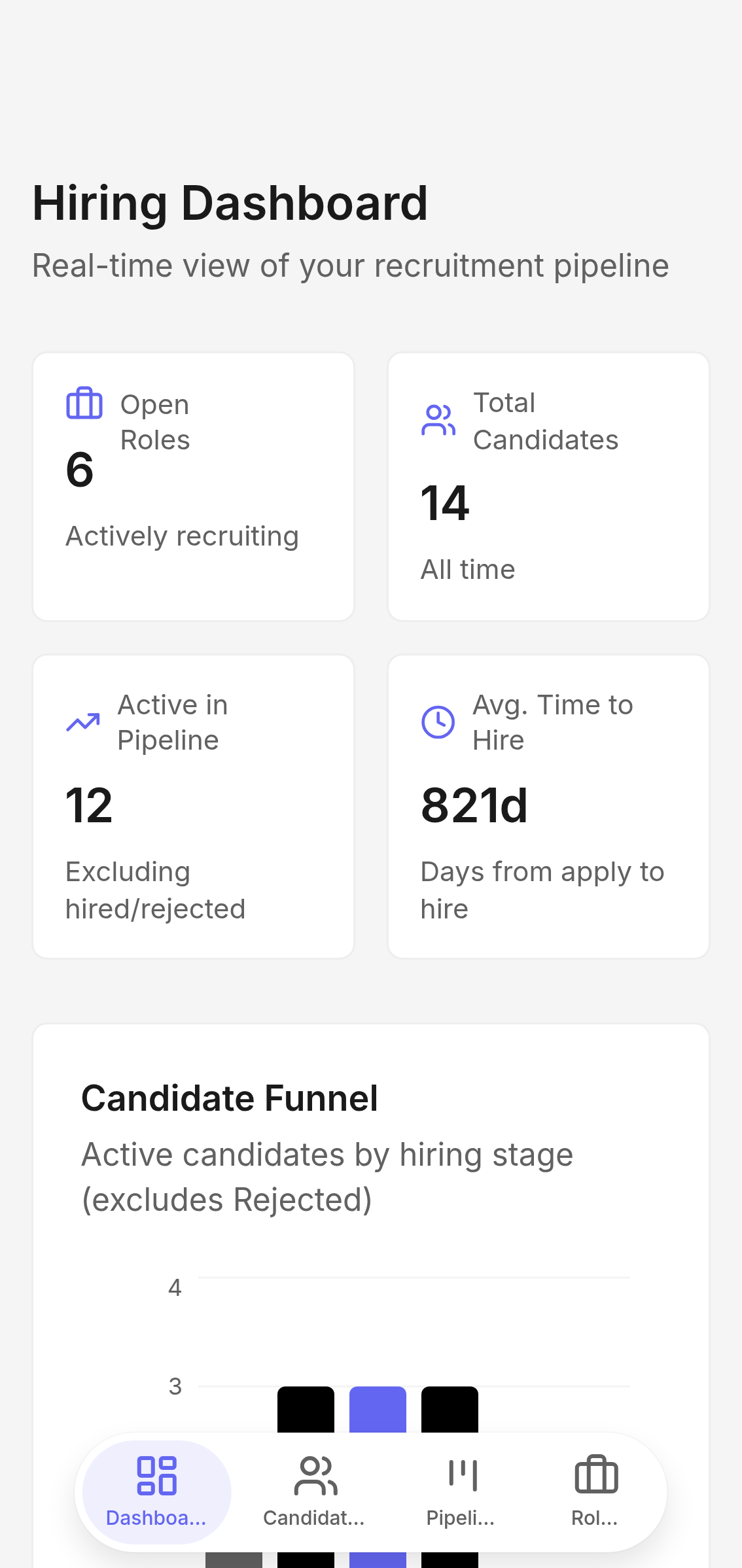742x1568 pixels.
Task: Click the Active in Pipeline trend icon
Action: click(83, 722)
